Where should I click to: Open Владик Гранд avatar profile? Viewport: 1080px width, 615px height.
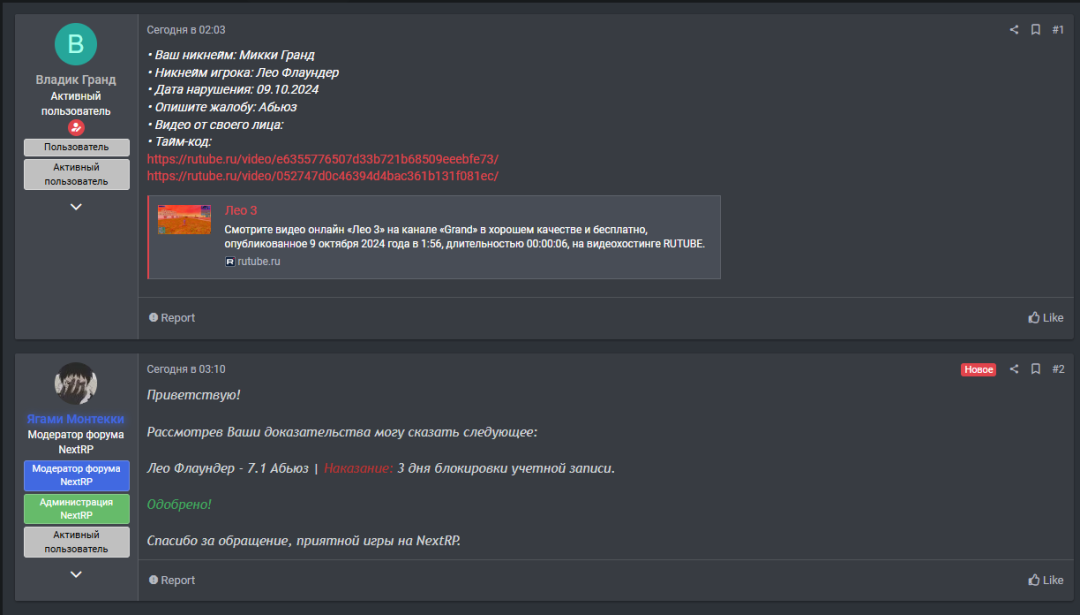click(76, 44)
